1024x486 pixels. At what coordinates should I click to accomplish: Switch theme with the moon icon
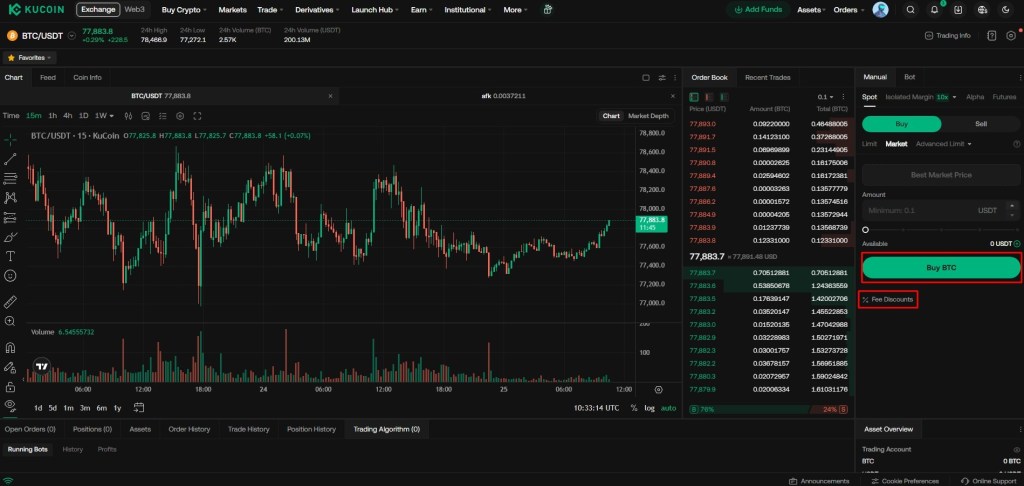tap(1005, 10)
